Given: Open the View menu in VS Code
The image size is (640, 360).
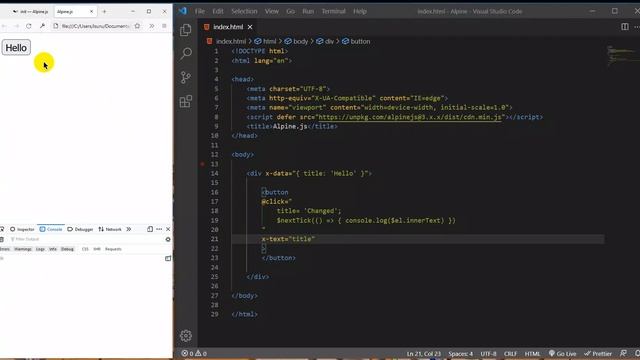Looking at the screenshot, I should coord(271,11).
